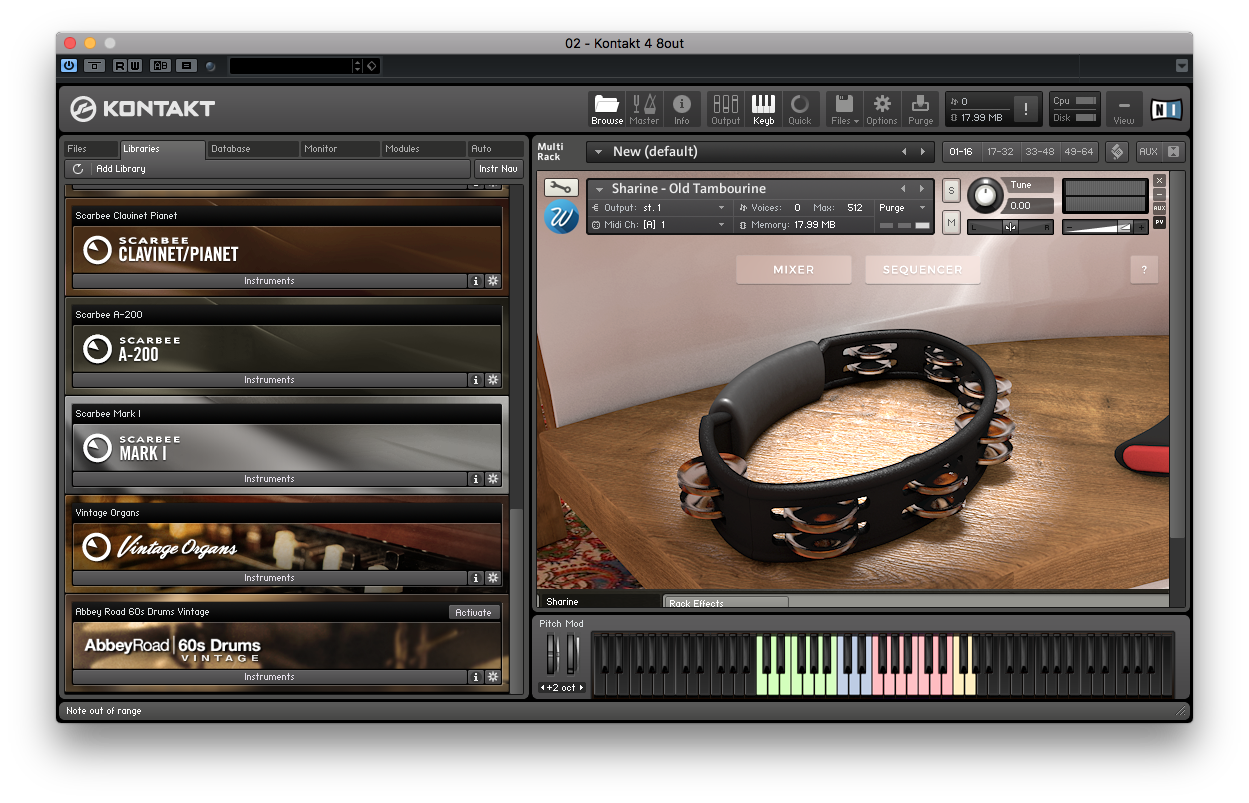Minimize all rack headers icon
Screen dimensions: 1249x803
1174,152
